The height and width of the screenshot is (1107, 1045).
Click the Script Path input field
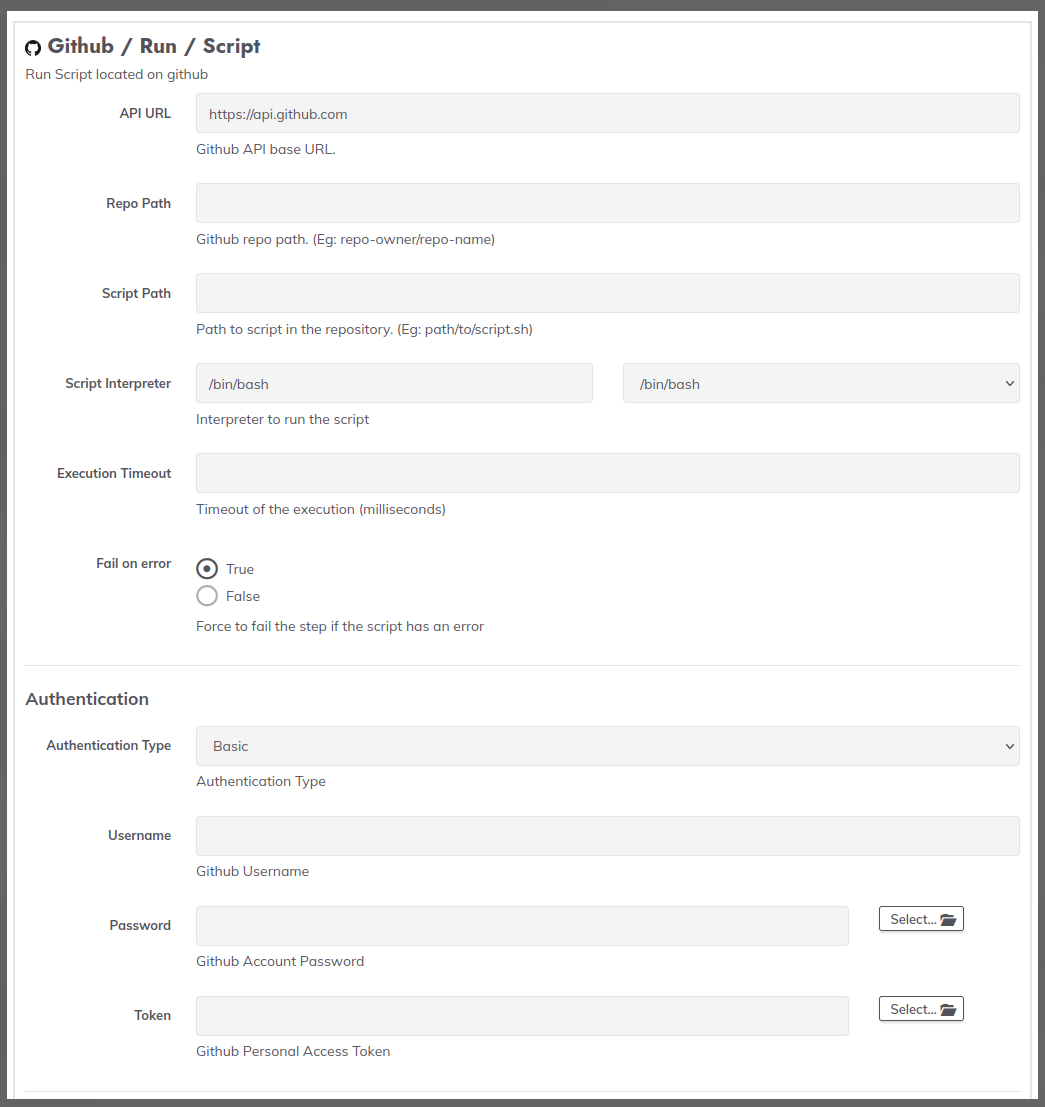608,293
